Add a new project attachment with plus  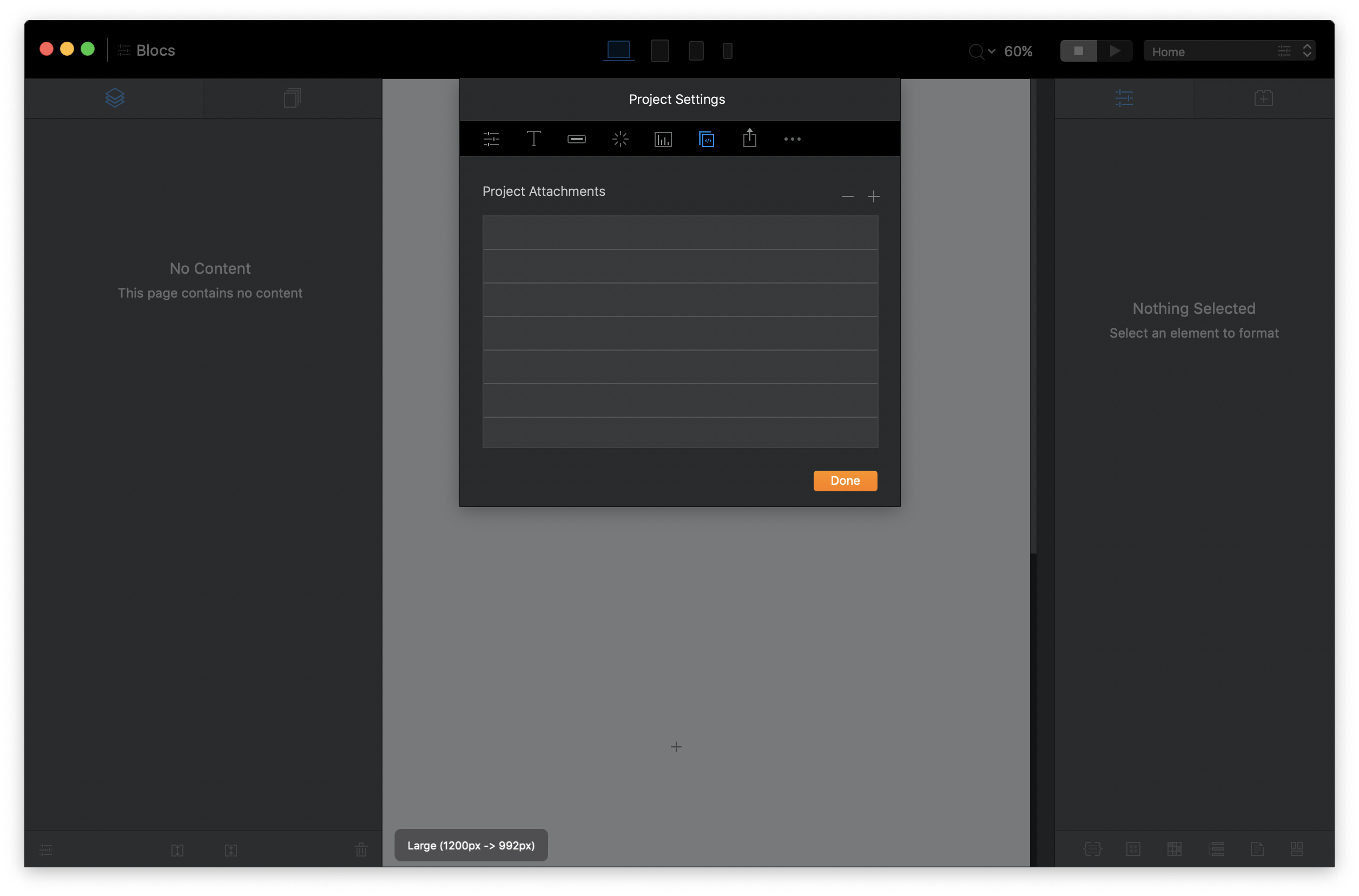(x=873, y=196)
